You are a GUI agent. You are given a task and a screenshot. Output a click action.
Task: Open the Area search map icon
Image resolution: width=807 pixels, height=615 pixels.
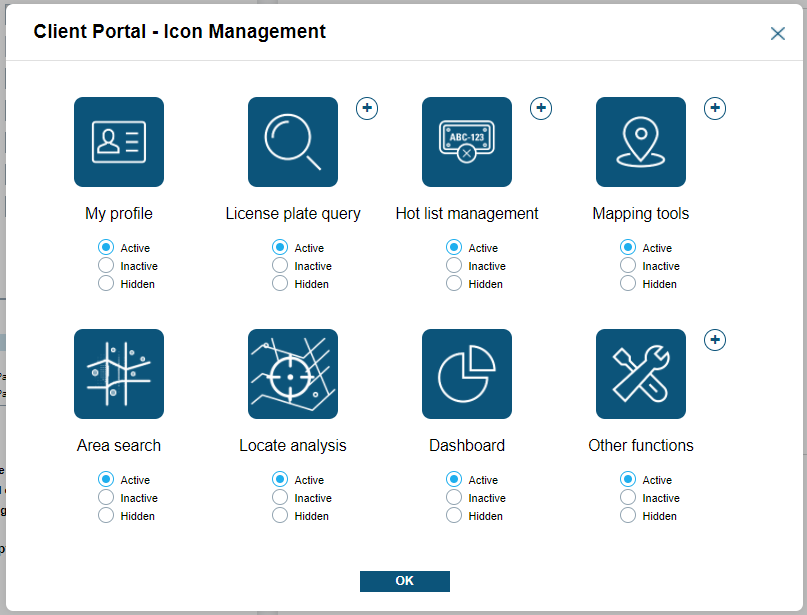[x=119, y=374]
